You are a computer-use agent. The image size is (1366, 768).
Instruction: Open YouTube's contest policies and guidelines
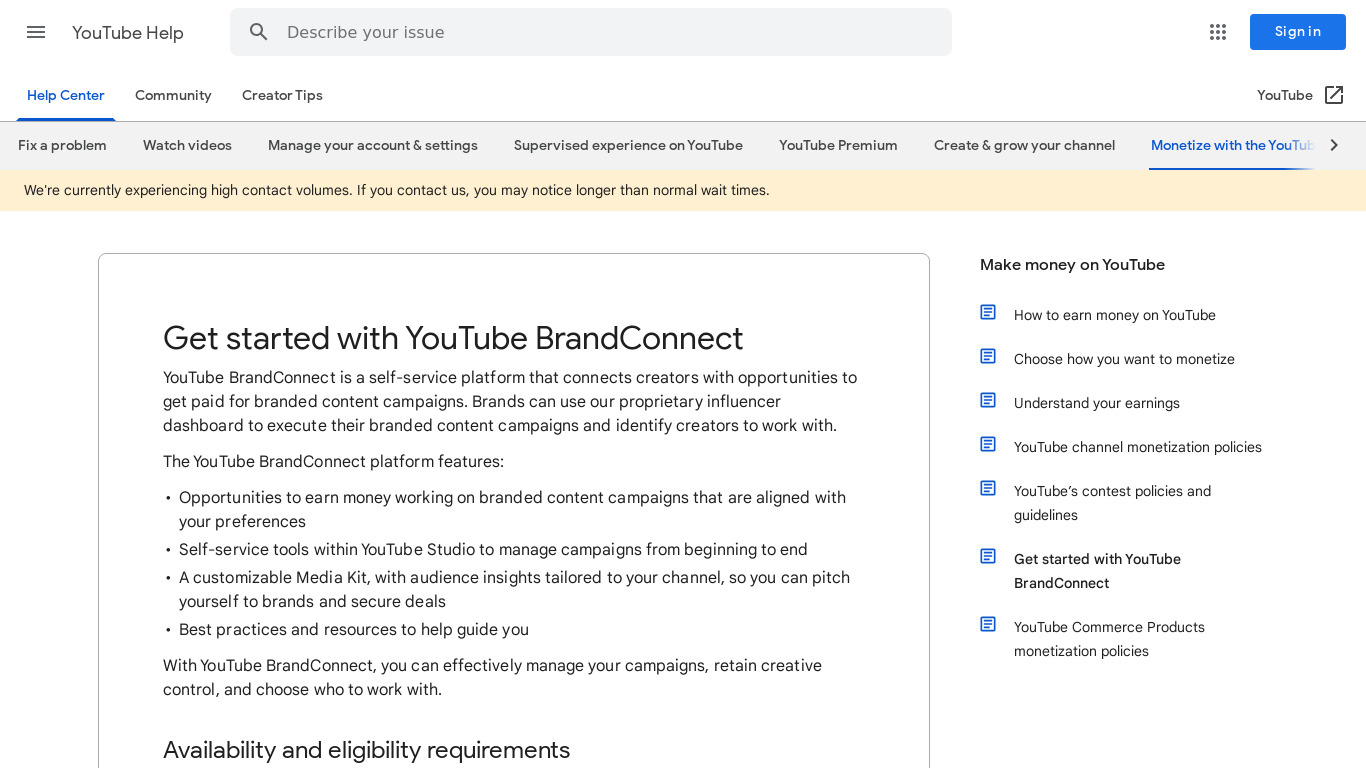click(x=1112, y=503)
